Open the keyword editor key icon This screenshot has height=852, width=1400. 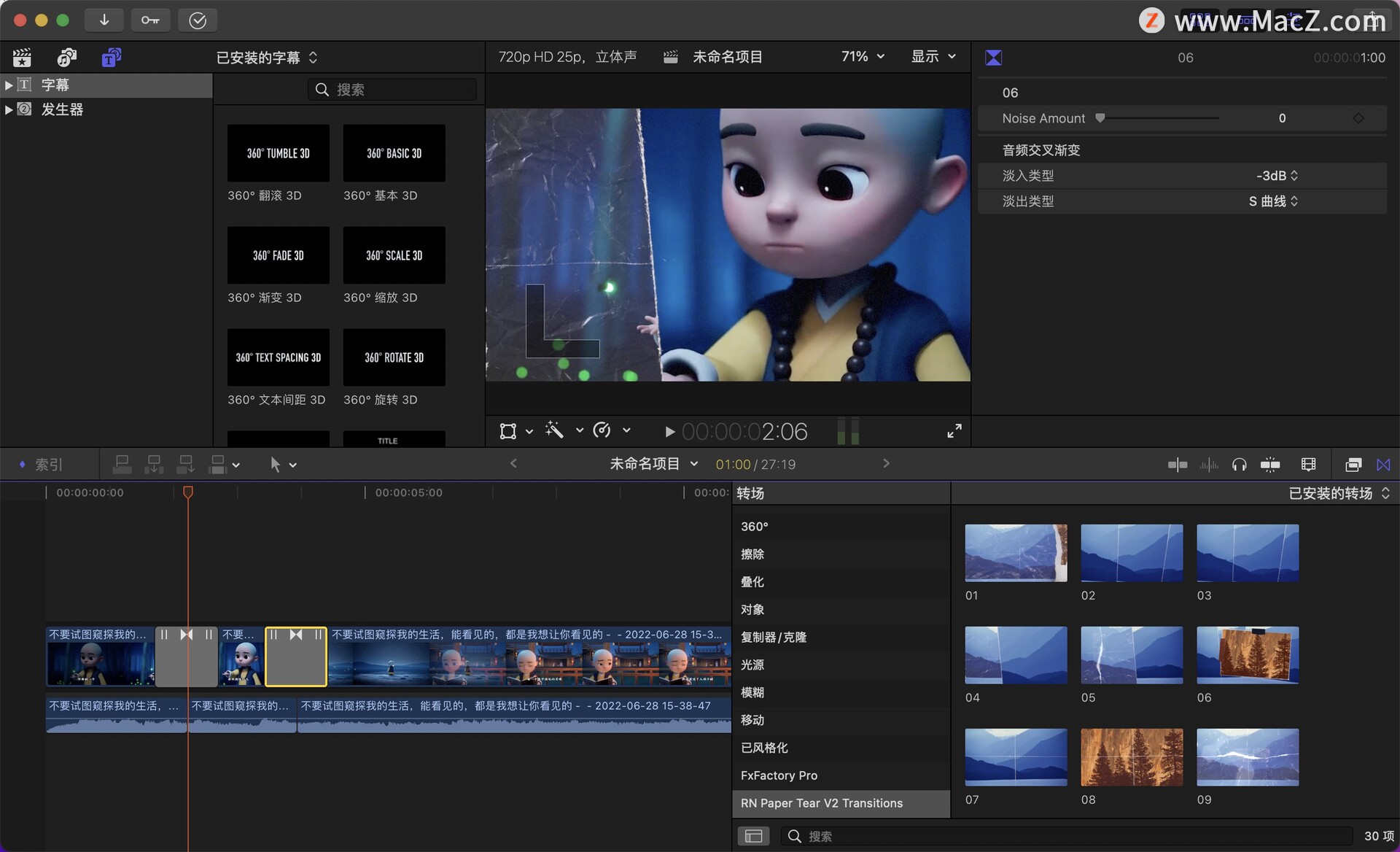tap(150, 20)
